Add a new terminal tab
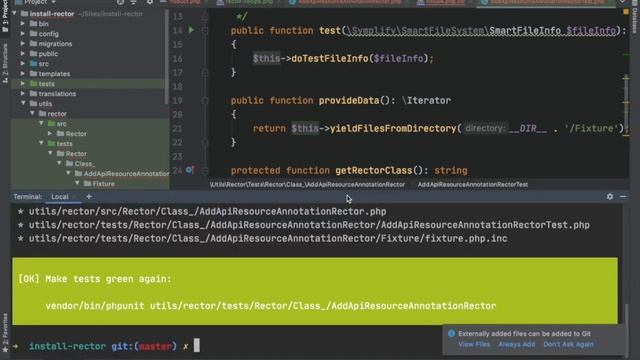640x360 pixels. tap(89, 197)
